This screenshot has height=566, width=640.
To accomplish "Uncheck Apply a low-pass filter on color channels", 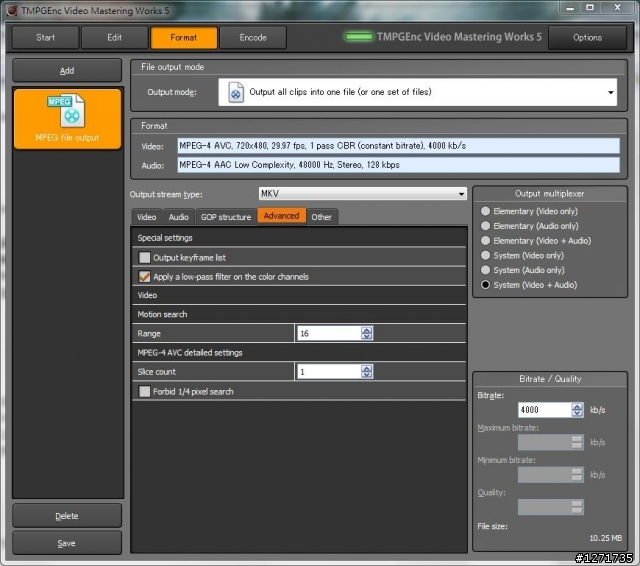I will (144, 277).
